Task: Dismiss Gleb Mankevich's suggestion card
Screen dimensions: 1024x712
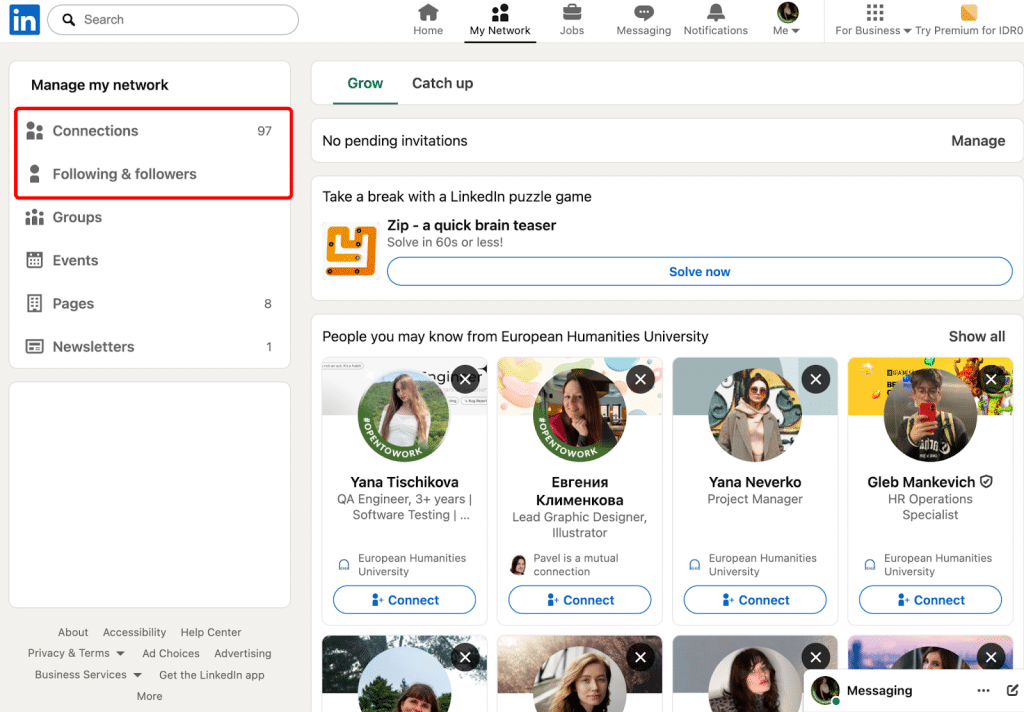Action: pos(991,379)
